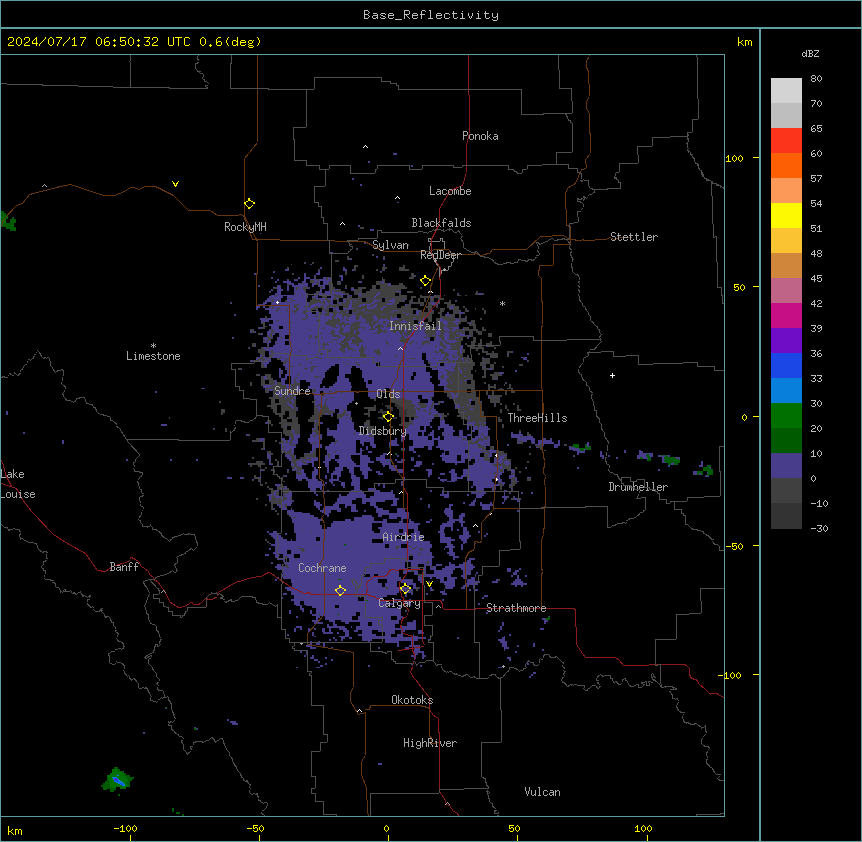Click the Ponoka city label

click(x=480, y=136)
